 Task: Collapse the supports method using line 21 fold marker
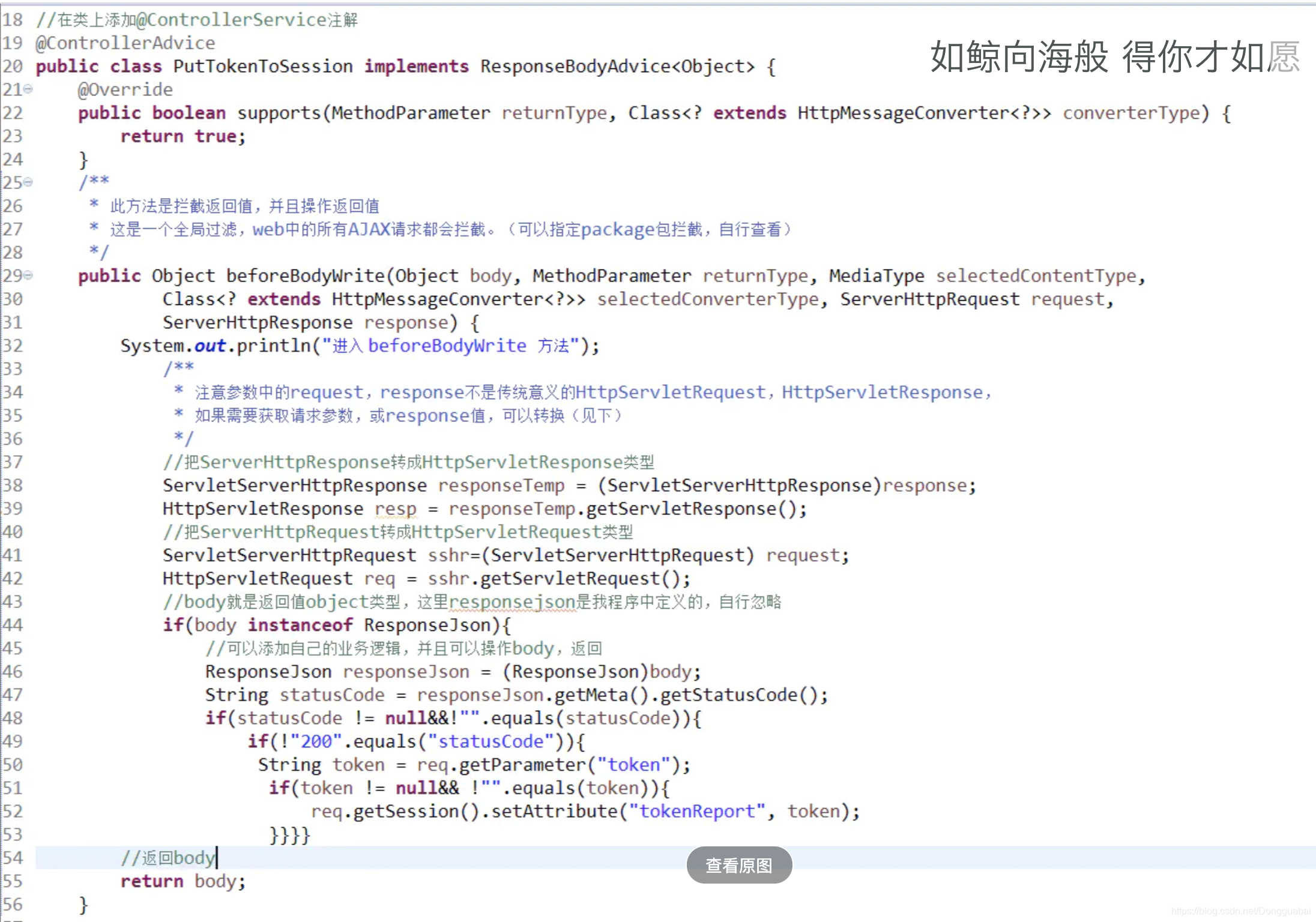click(x=29, y=89)
